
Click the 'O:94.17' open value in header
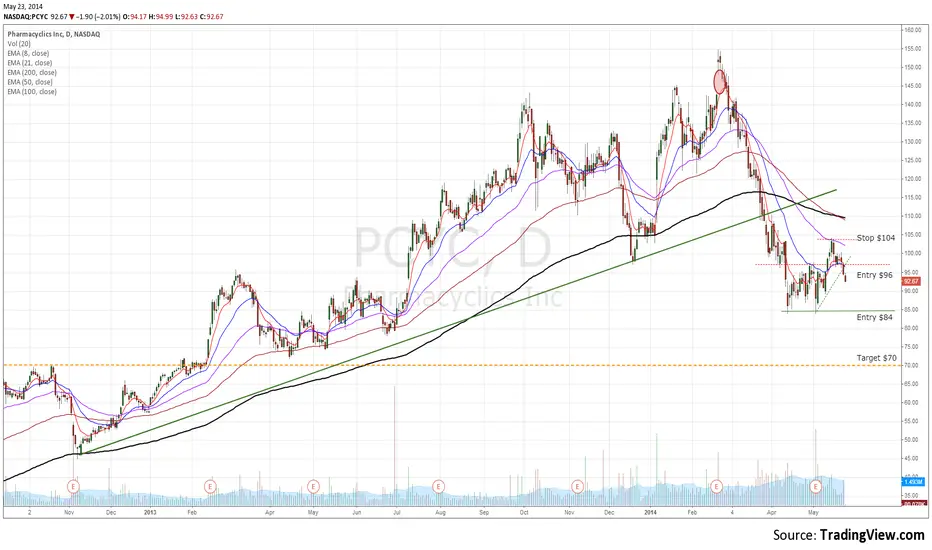tap(135, 17)
